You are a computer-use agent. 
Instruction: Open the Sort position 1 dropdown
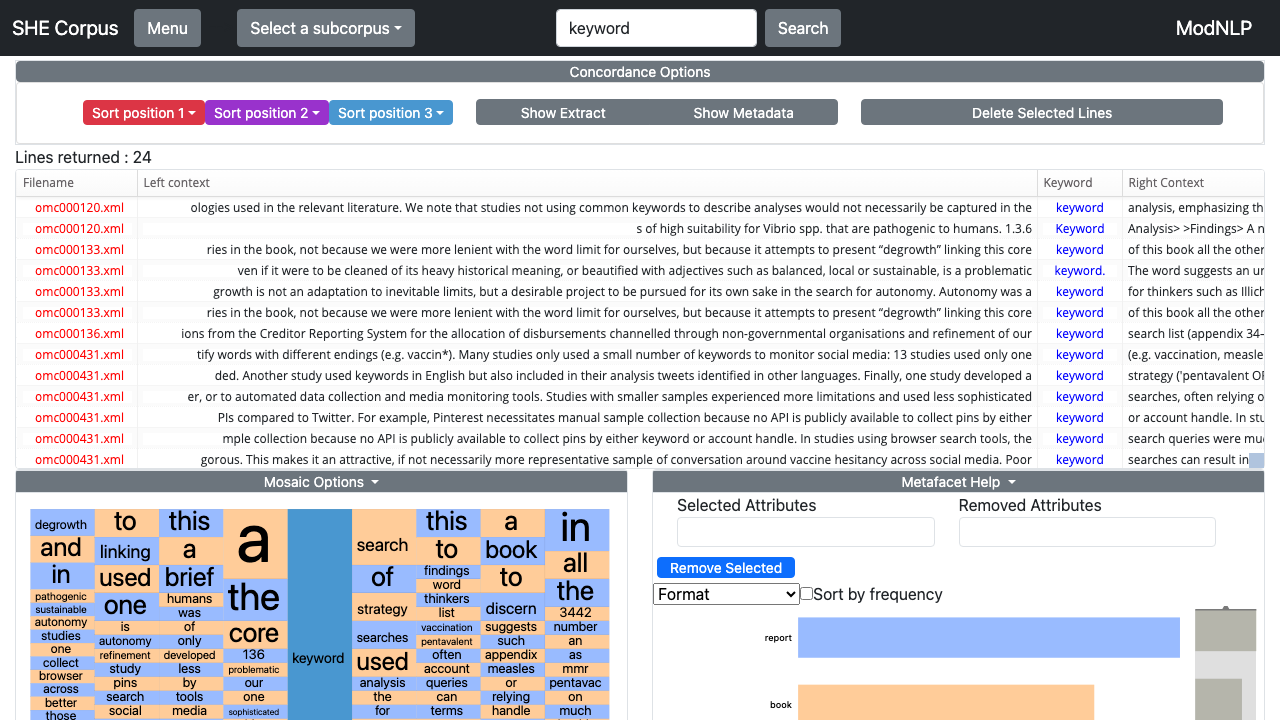143,112
